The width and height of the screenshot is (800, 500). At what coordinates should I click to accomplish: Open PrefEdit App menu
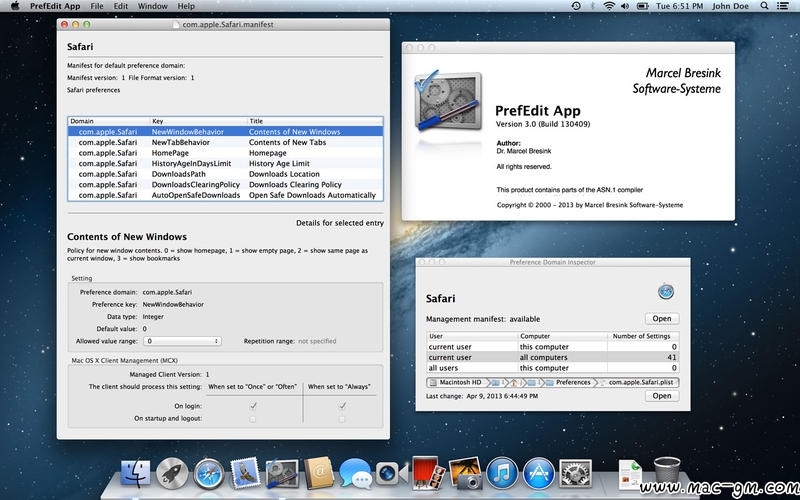coord(55,6)
